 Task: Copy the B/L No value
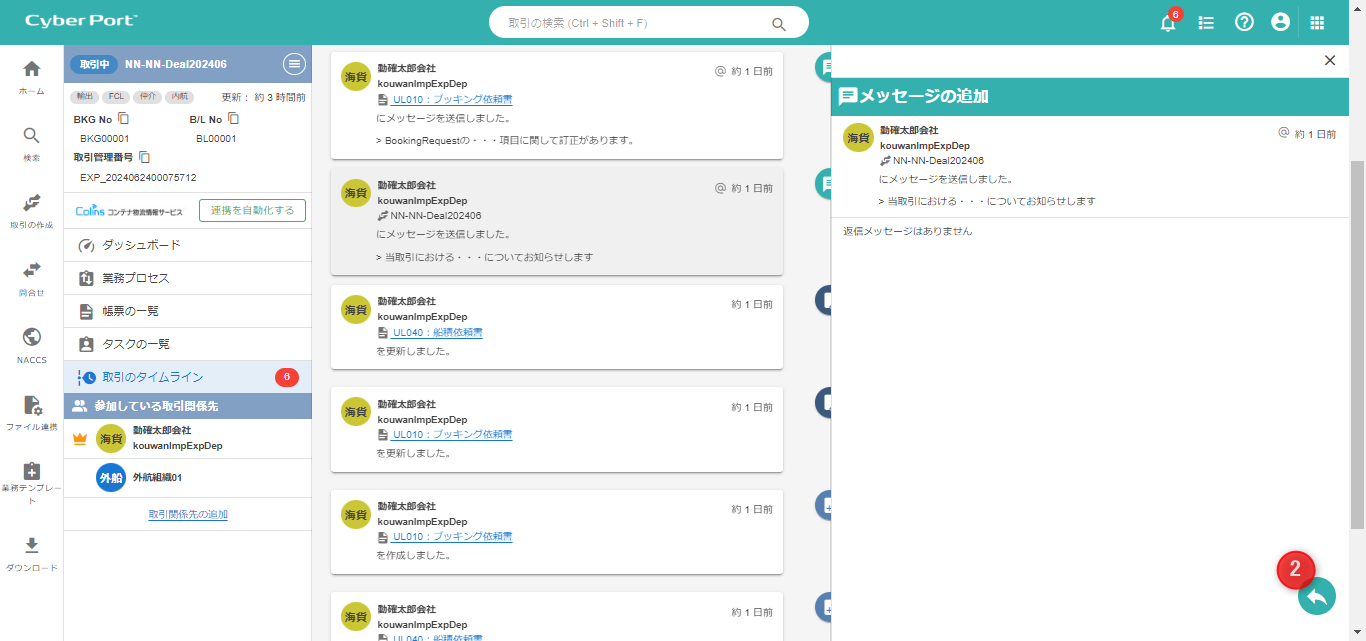click(233, 119)
